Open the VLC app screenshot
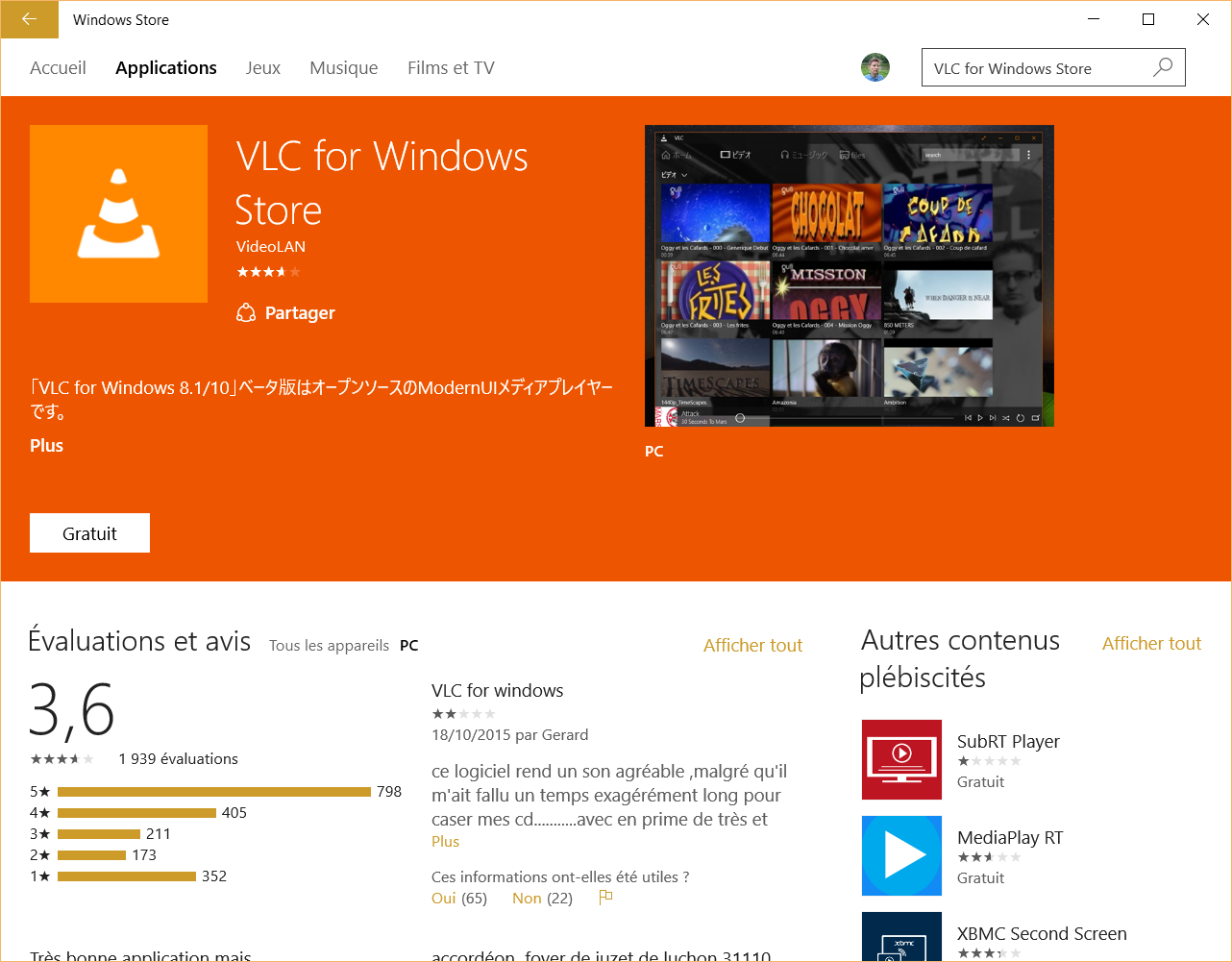1232x962 pixels. 850,276
